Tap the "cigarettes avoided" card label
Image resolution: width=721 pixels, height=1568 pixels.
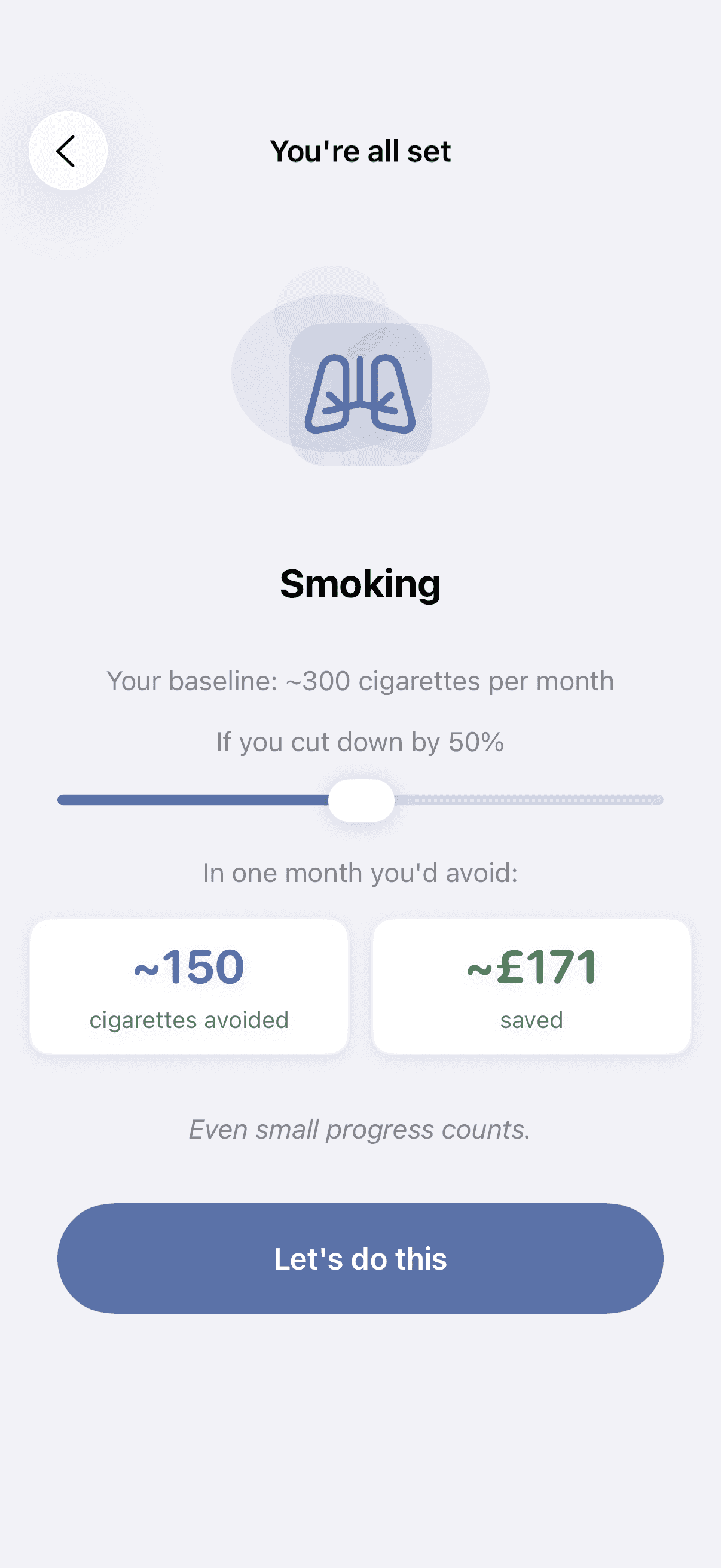(188, 1020)
